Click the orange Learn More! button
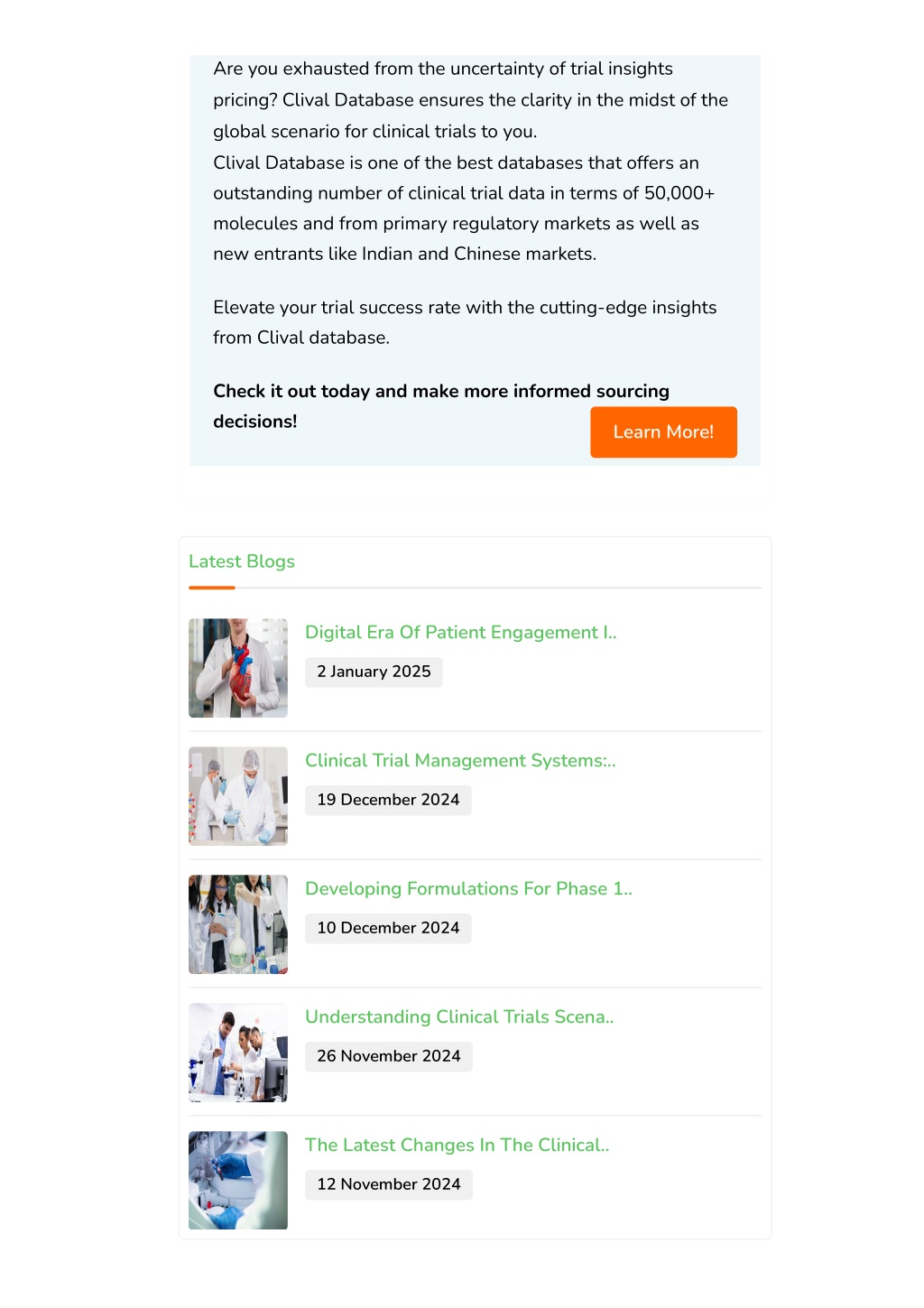This screenshot has height=1308, width=924. (663, 431)
